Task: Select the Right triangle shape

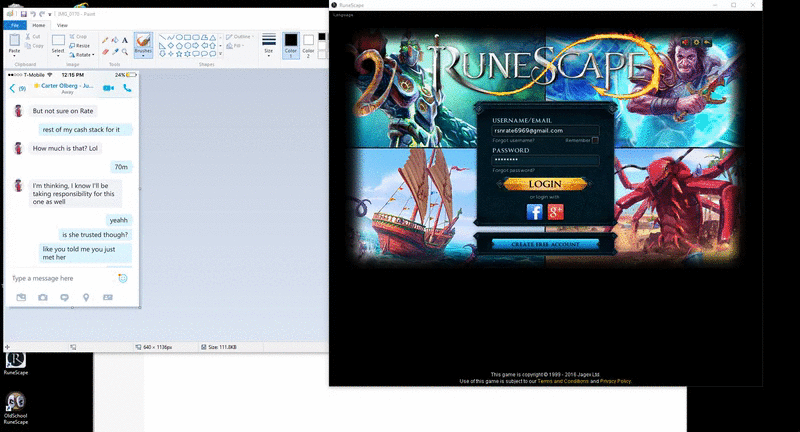Action: (x=162, y=45)
